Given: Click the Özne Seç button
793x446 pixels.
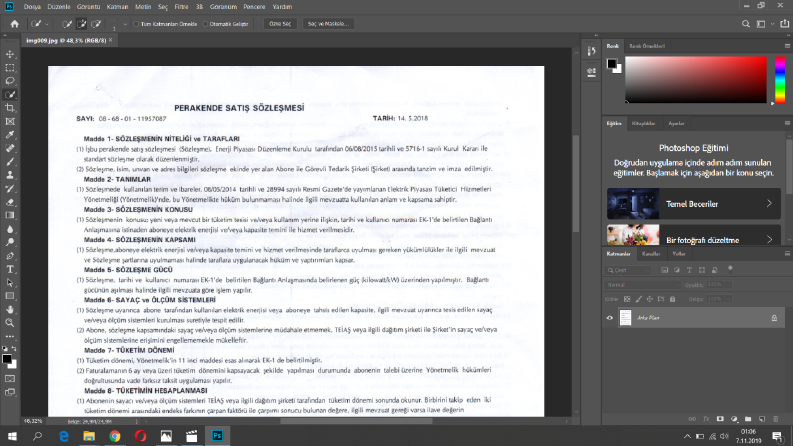Looking at the screenshot, I should pos(280,24).
